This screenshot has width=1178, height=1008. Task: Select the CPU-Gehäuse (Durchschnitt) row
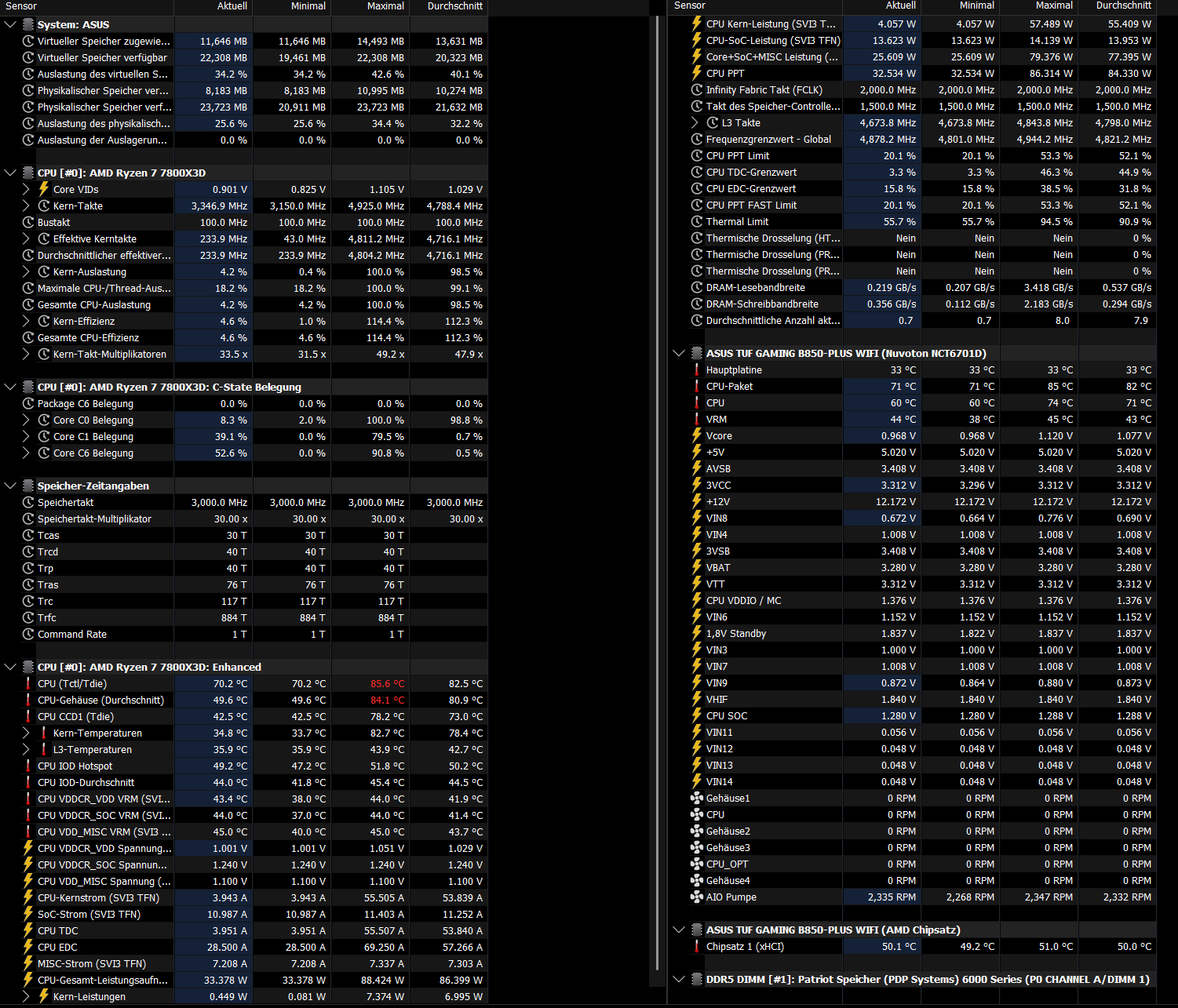coord(244,700)
